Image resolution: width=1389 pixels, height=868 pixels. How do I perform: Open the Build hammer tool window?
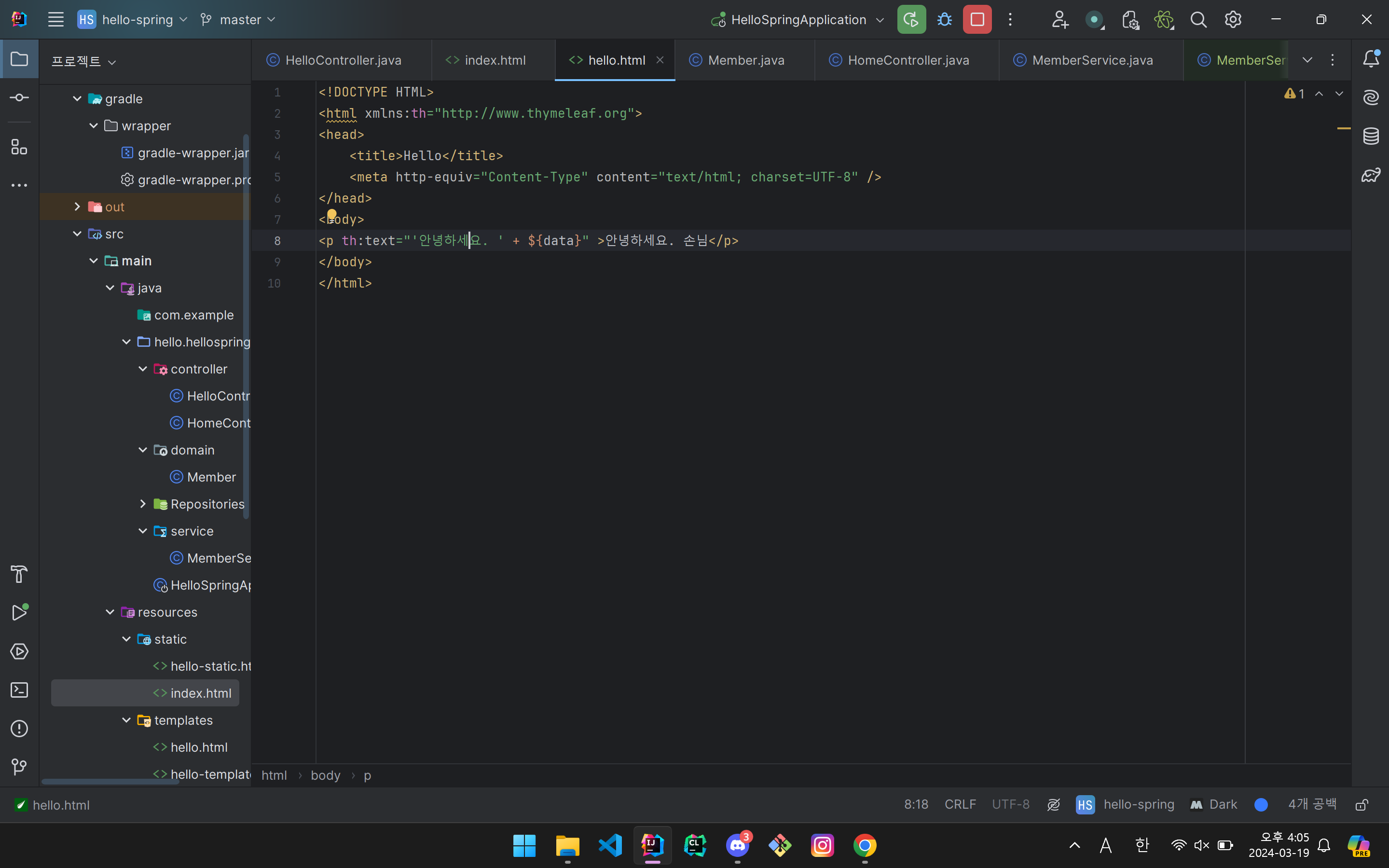coord(19,574)
